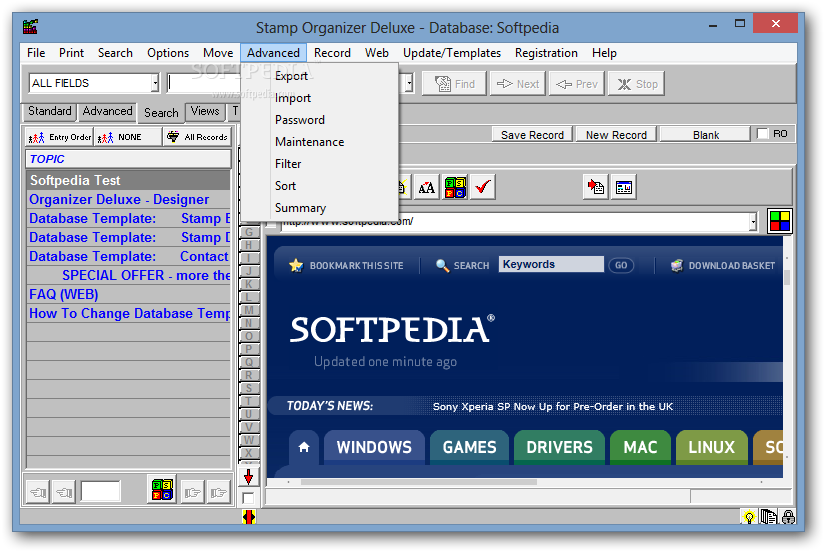Click the red checkmark toolbar icon
The height and width of the screenshot is (552, 825).
483,187
